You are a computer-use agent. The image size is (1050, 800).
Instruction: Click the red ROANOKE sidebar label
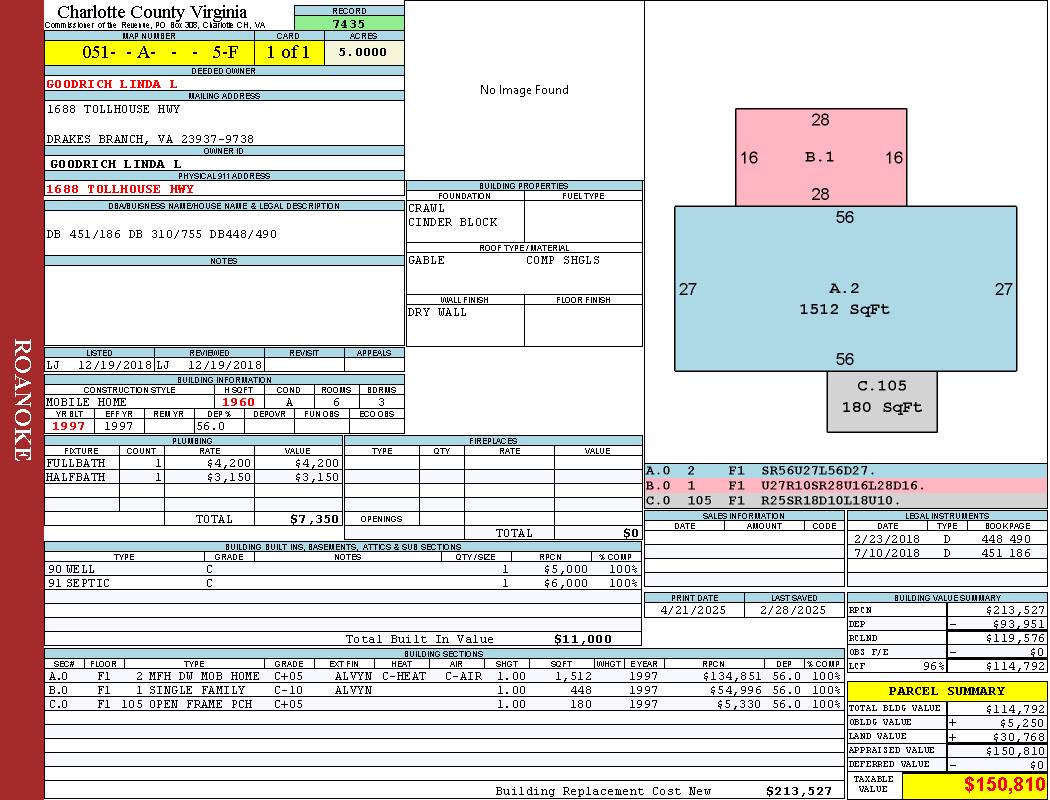pyautogui.click(x=22, y=400)
